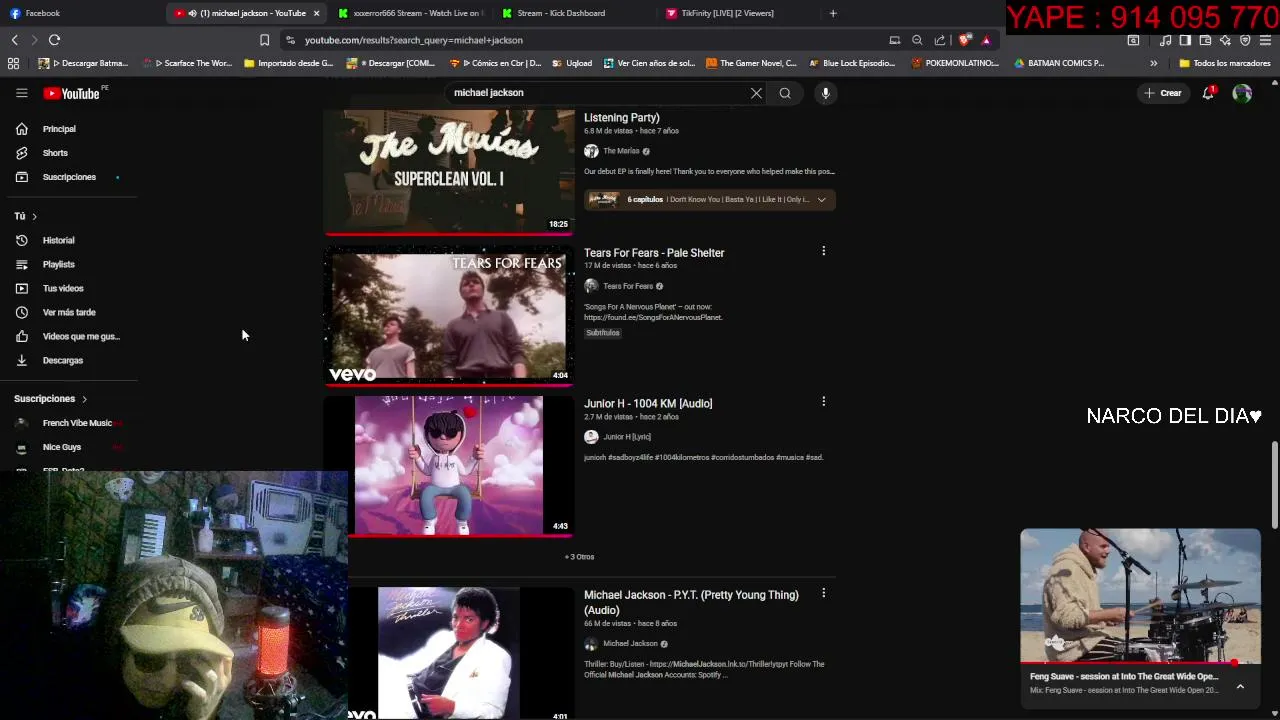Screen dimensions: 1280x720
Task: Open Historial in the sidebar
Action: point(59,240)
